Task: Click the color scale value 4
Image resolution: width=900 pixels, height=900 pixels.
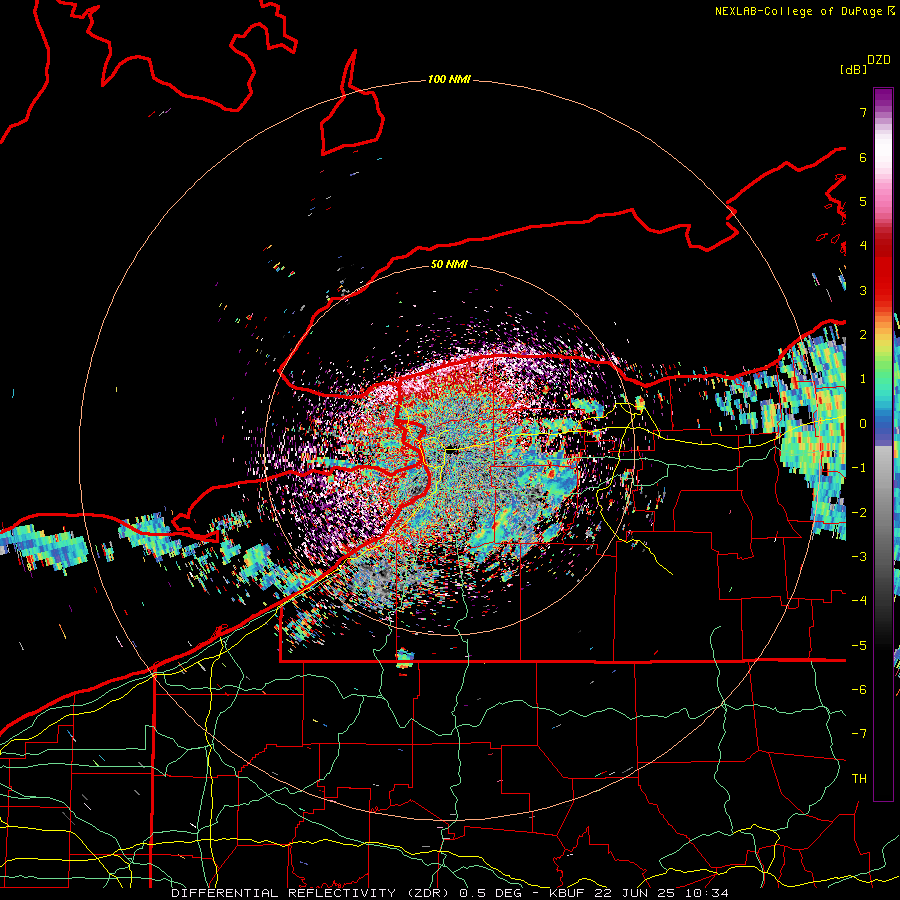Action: [863, 246]
